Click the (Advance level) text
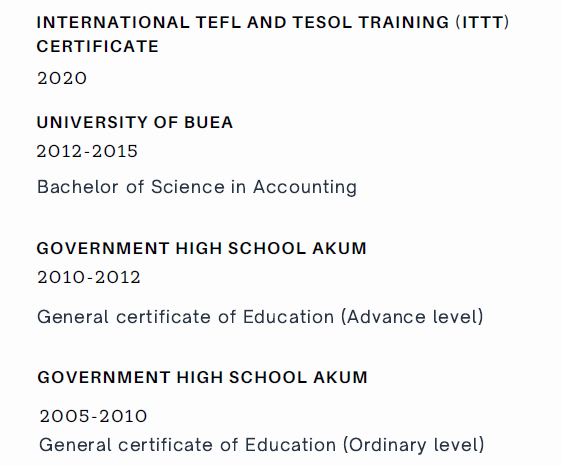The width and height of the screenshot is (562, 466). 412,317
